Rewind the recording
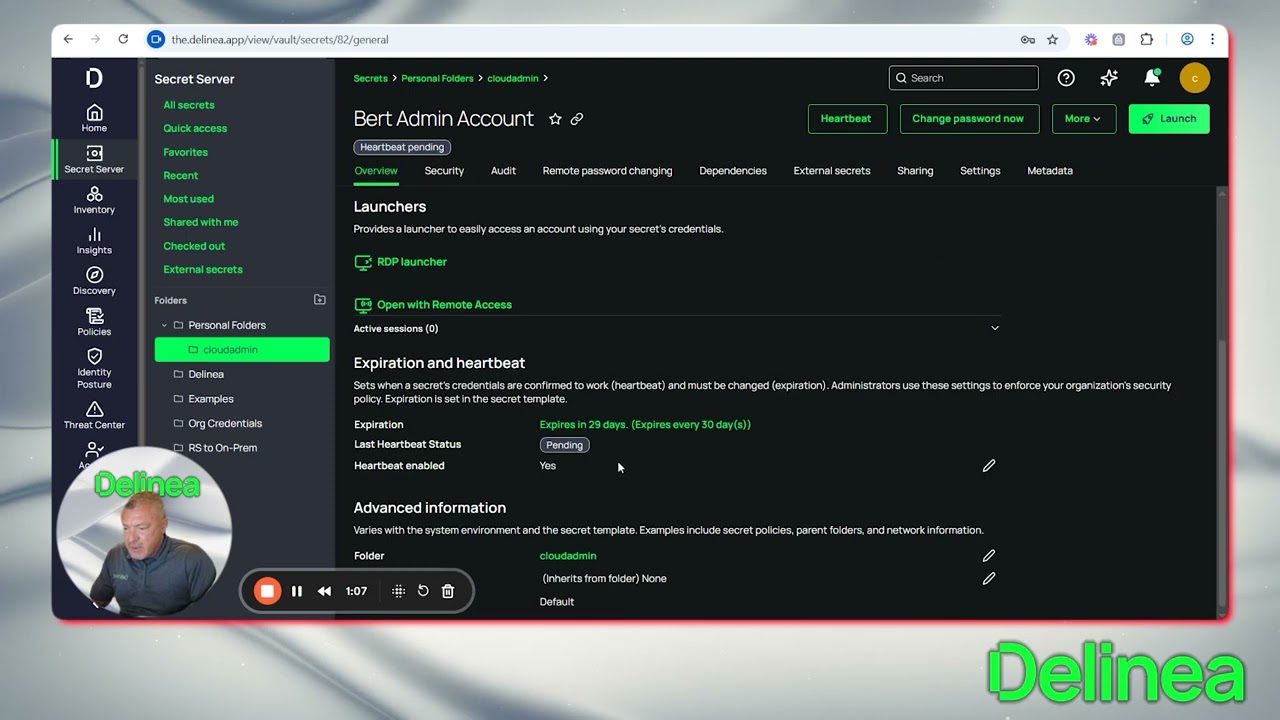The height and width of the screenshot is (720, 1280). pos(324,591)
